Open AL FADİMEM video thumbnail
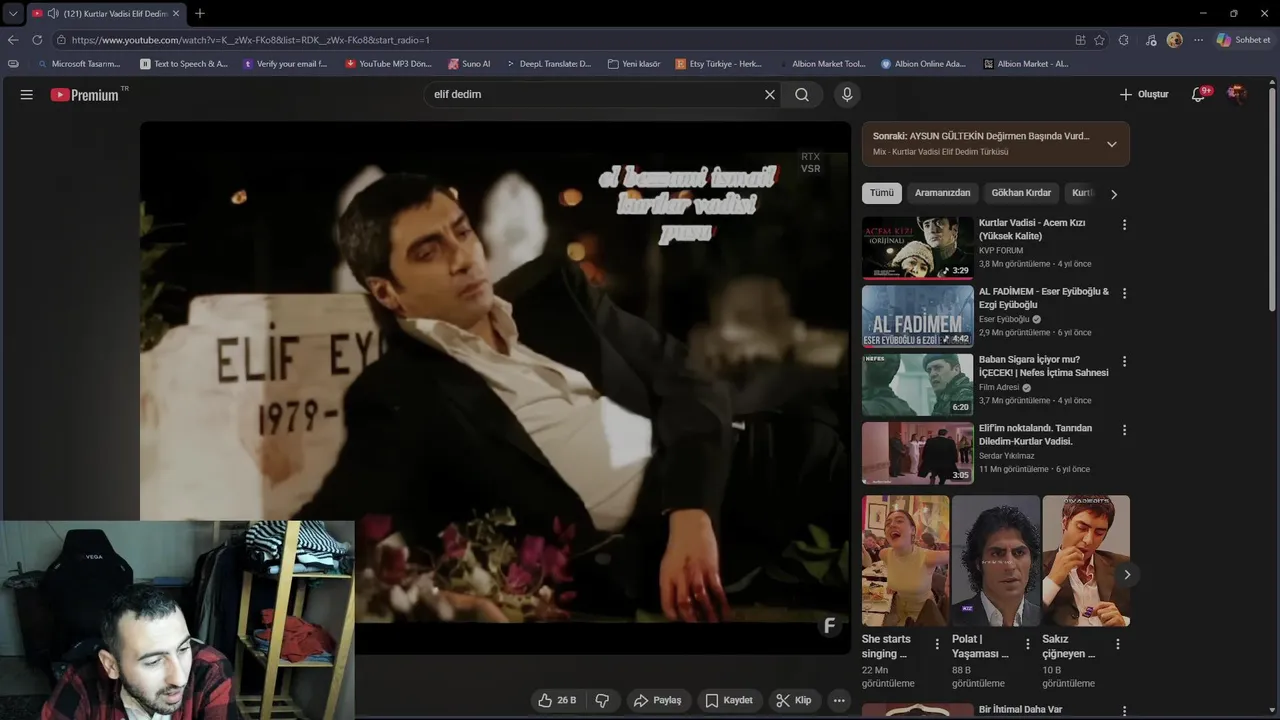This screenshot has height=720, width=1280. pos(917,316)
